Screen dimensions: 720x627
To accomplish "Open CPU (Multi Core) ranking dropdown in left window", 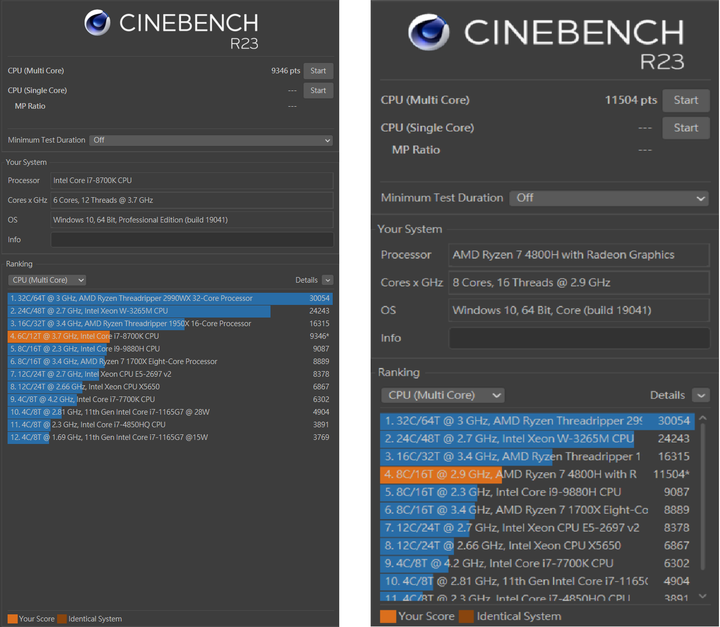I will point(47,280).
